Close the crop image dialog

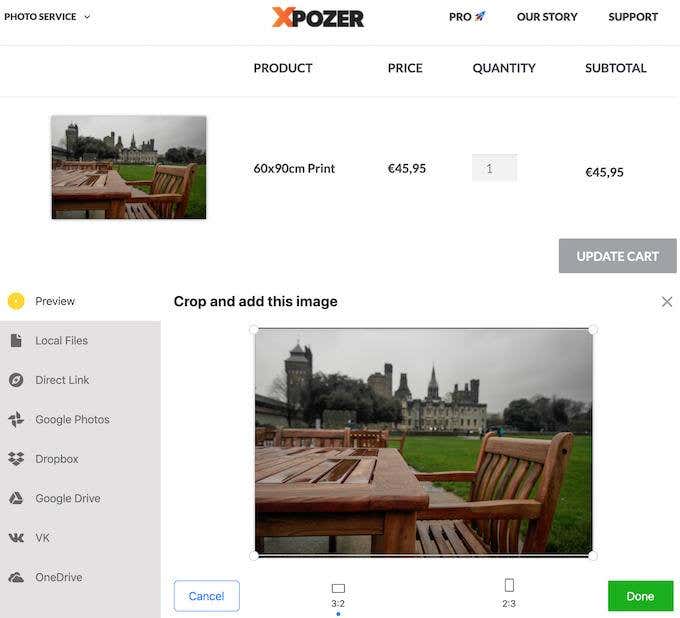click(x=667, y=301)
